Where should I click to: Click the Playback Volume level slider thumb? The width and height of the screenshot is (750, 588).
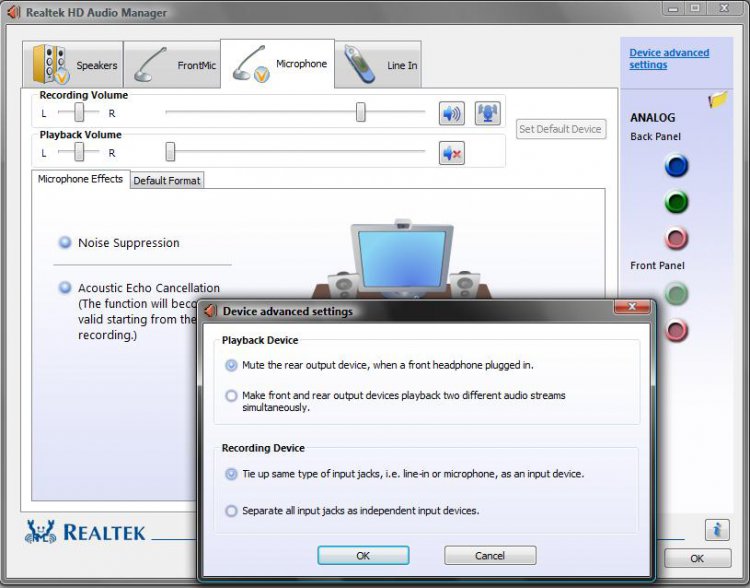(170, 152)
